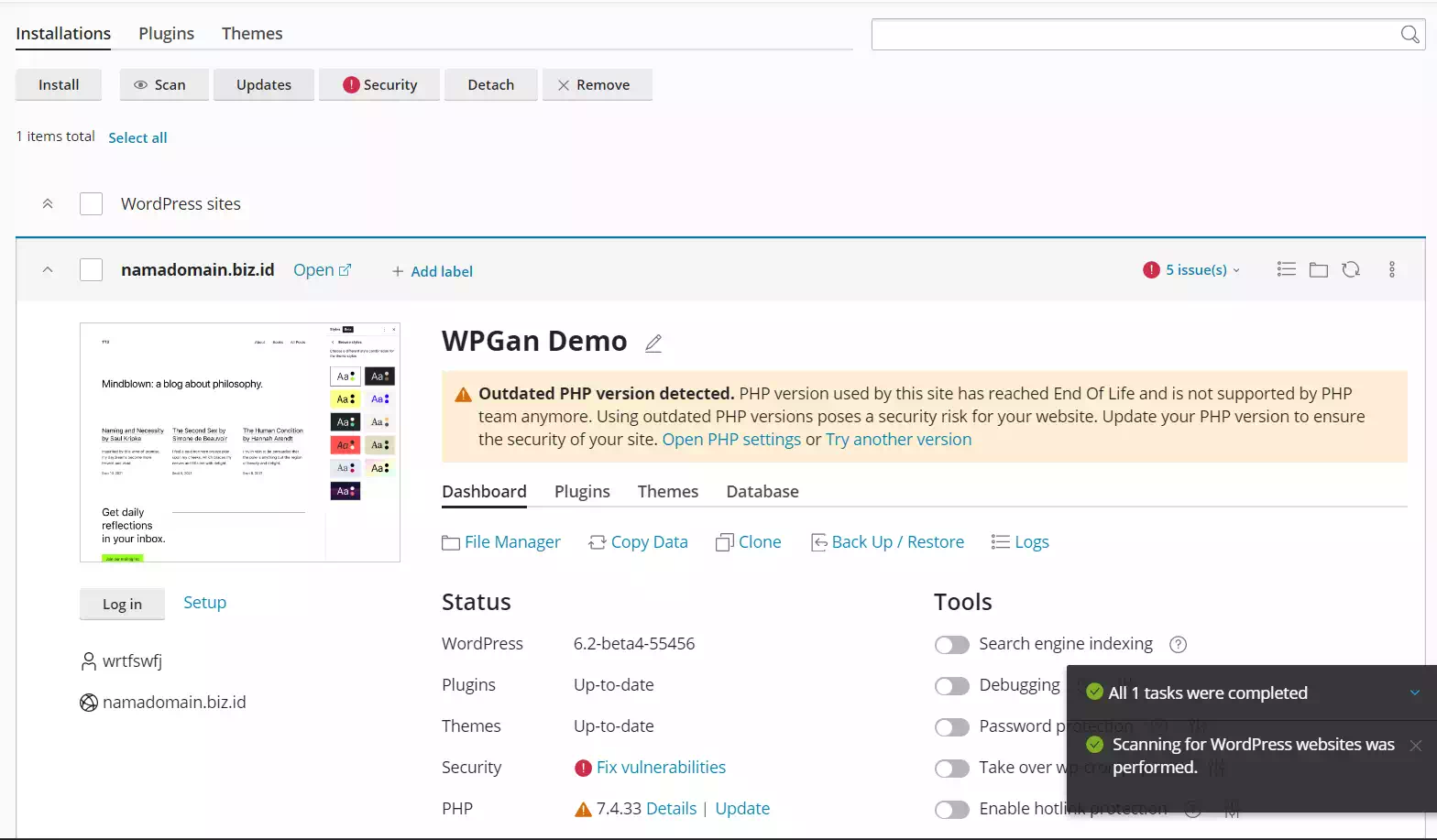Click the Log in button

pos(122,604)
